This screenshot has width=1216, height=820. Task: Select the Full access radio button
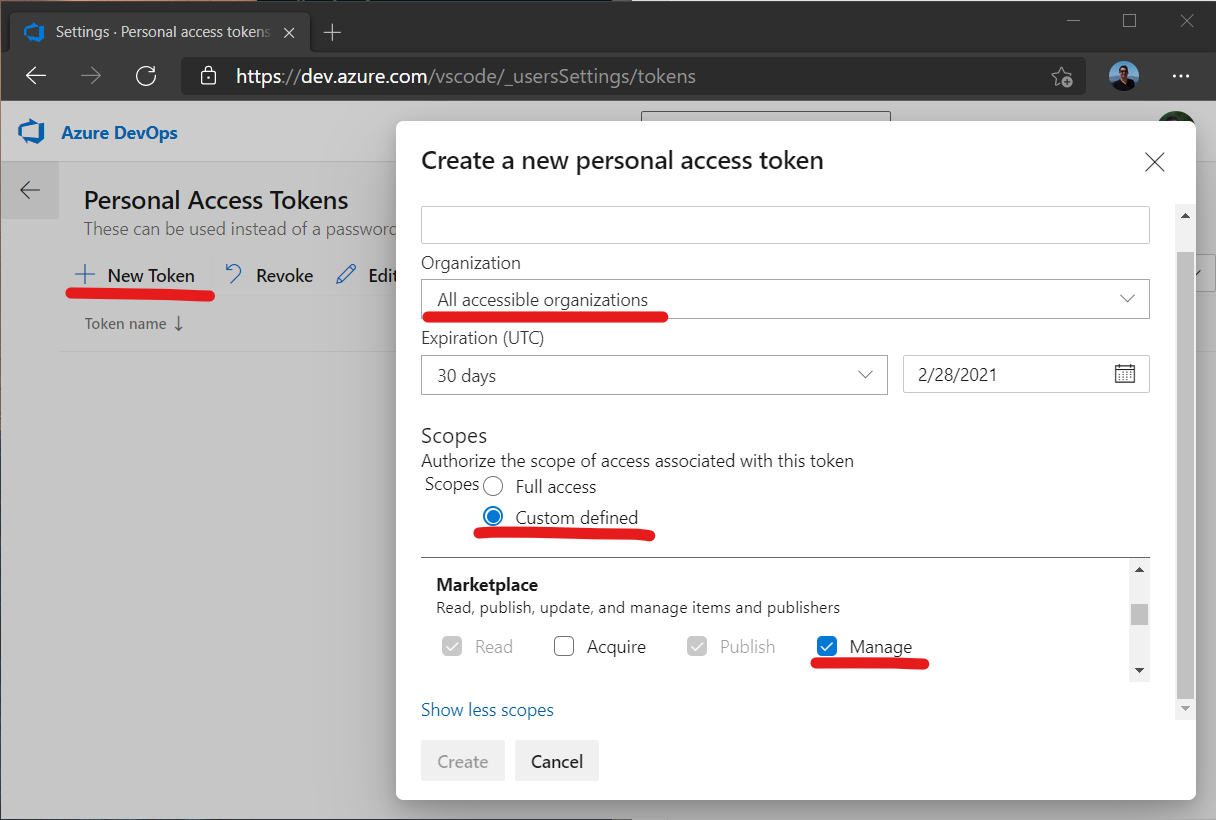click(x=493, y=487)
